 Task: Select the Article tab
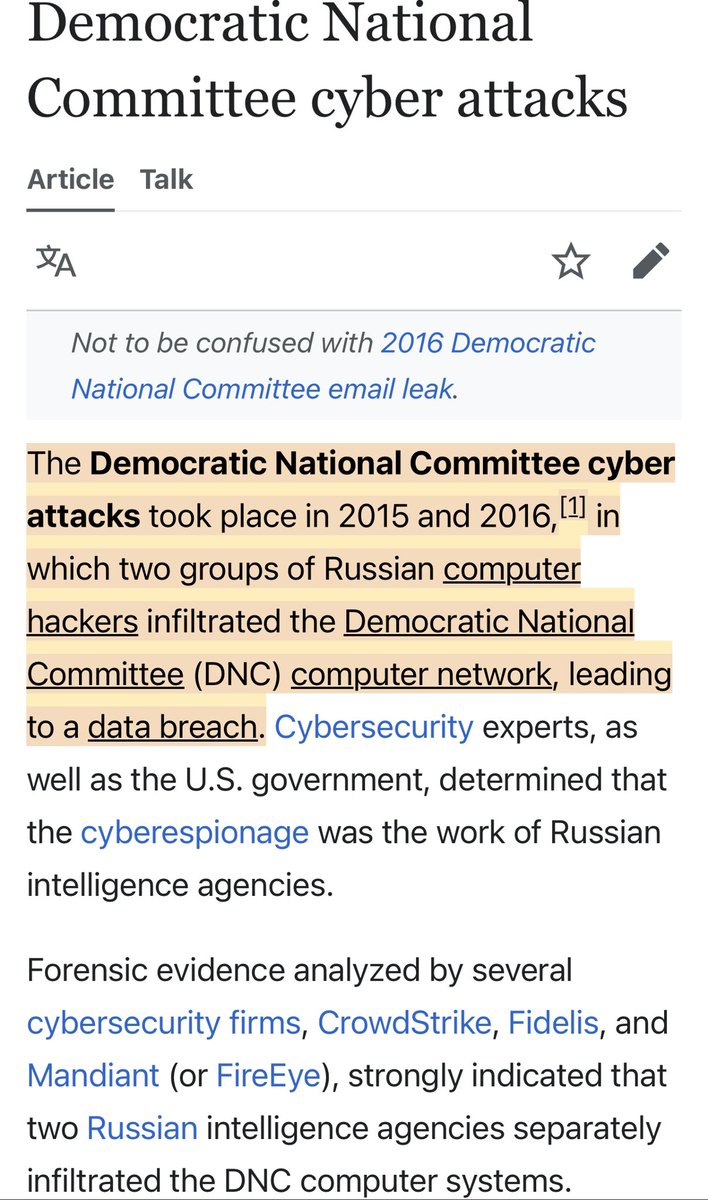click(70, 180)
